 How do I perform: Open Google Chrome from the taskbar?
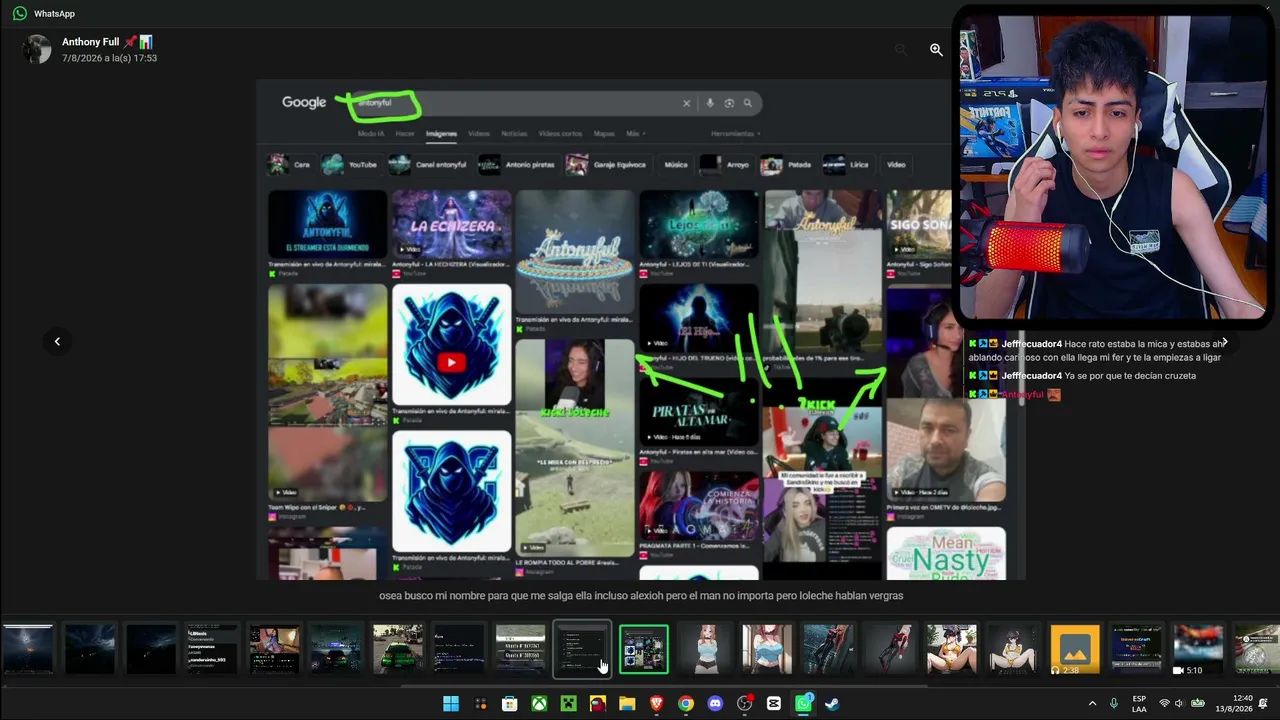(686, 704)
